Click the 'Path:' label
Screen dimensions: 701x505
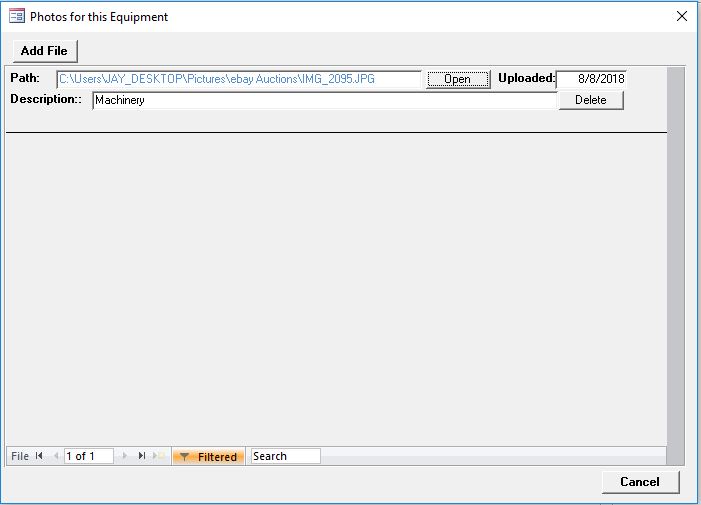coord(25,78)
